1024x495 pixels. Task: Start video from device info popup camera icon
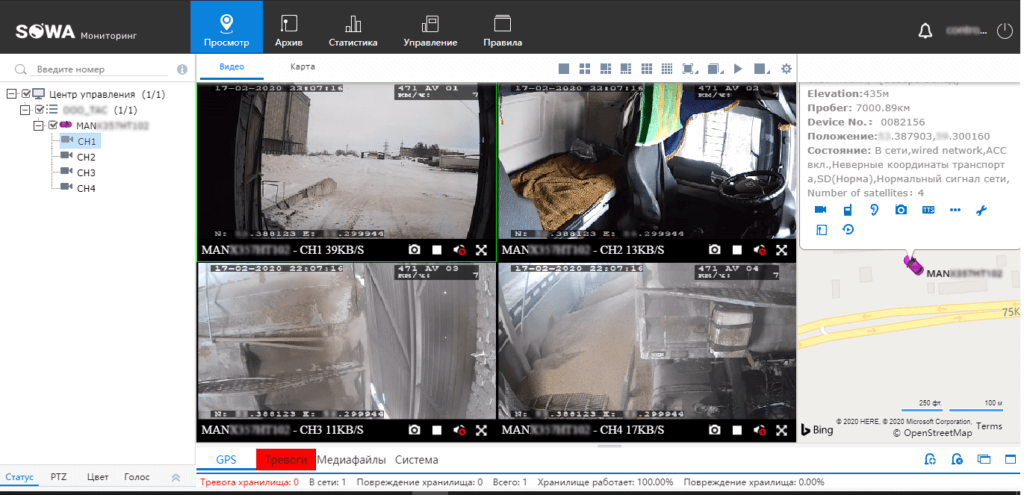(821, 210)
